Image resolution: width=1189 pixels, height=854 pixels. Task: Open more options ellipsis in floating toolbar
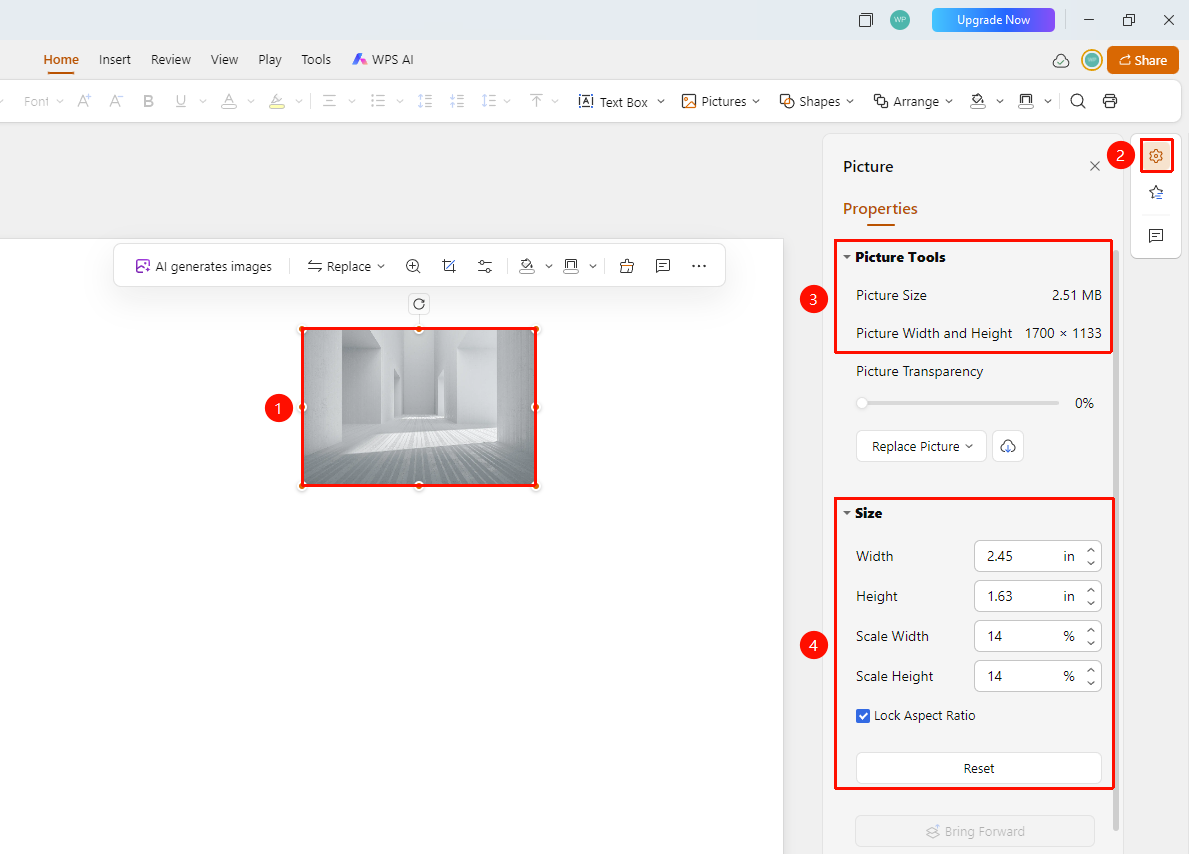pos(699,266)
